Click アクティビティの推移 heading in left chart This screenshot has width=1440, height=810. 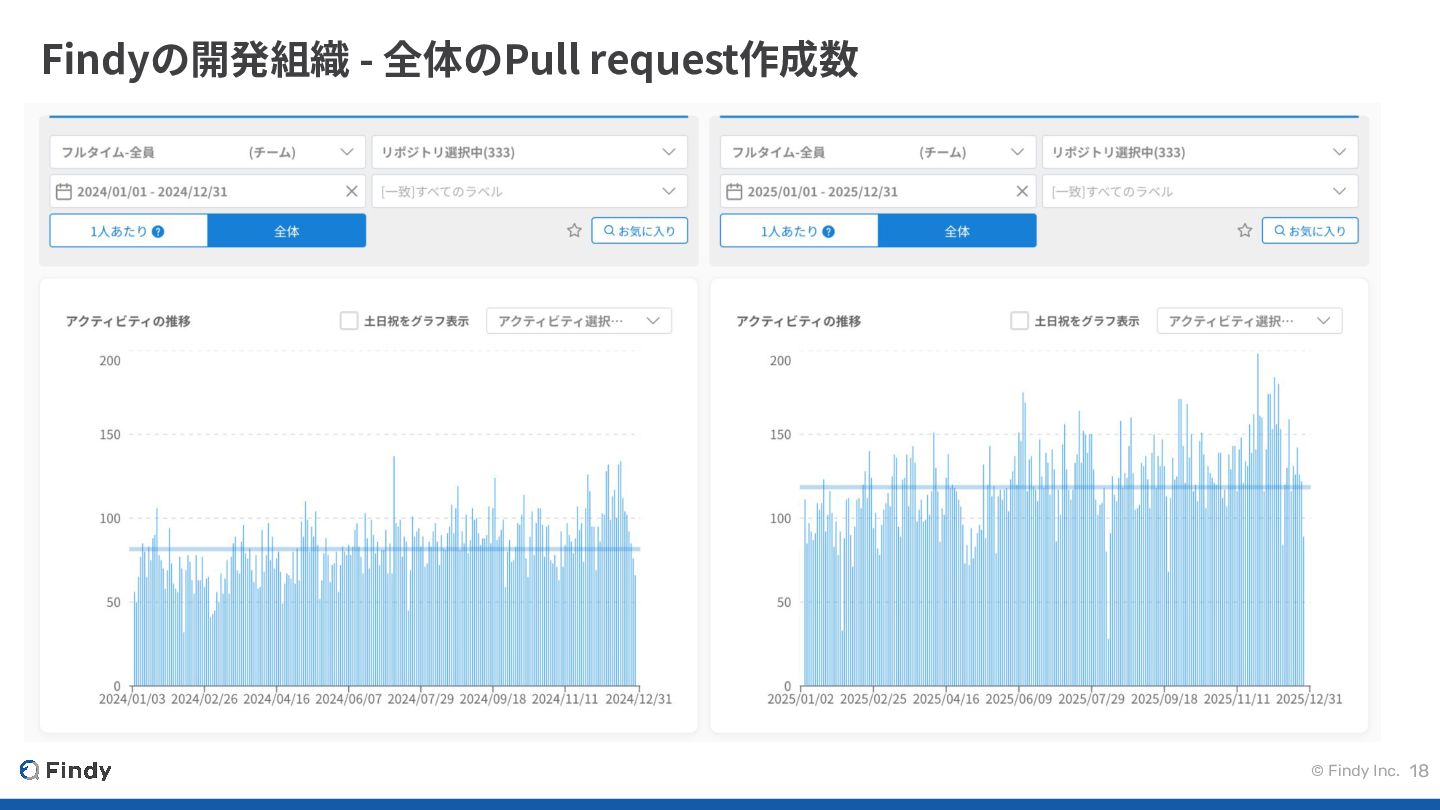coord(128,321)
